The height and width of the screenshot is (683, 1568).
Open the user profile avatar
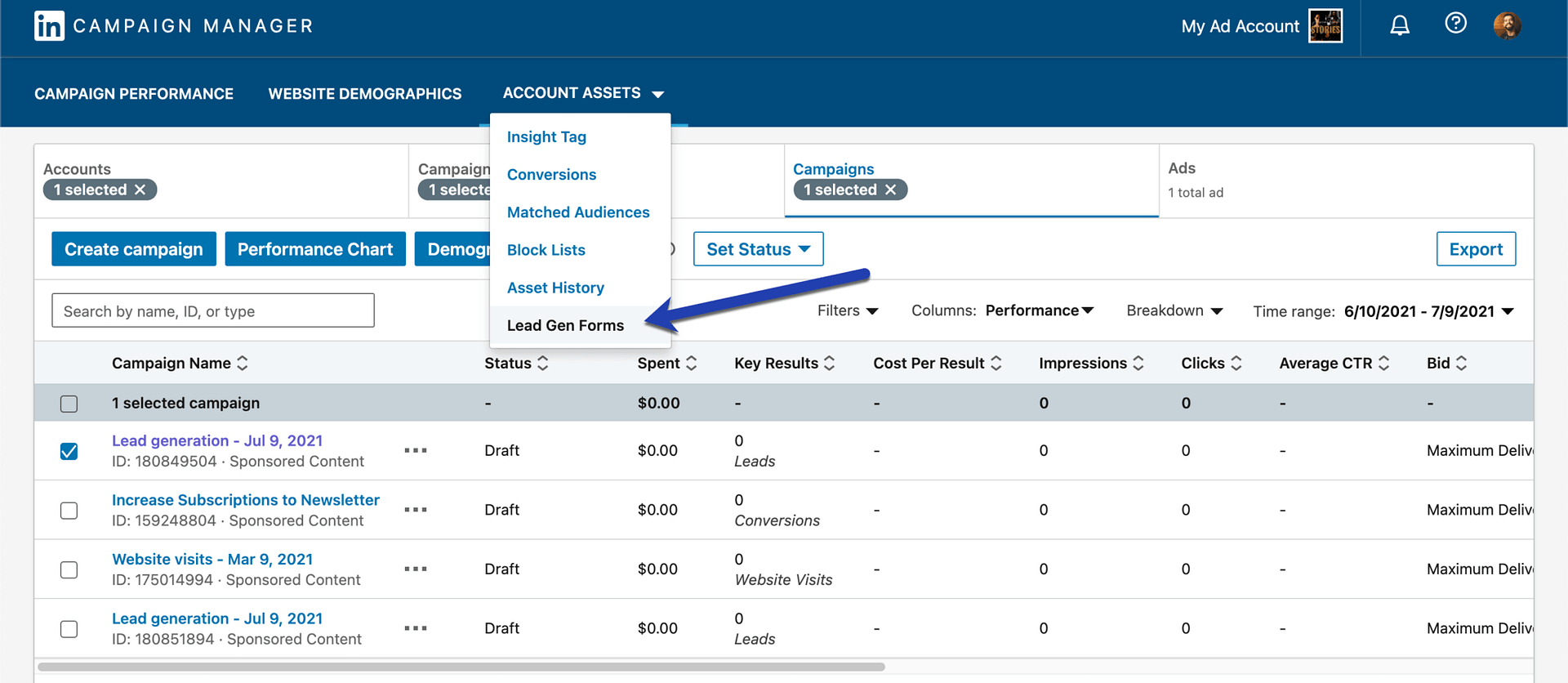(1507, 25)
